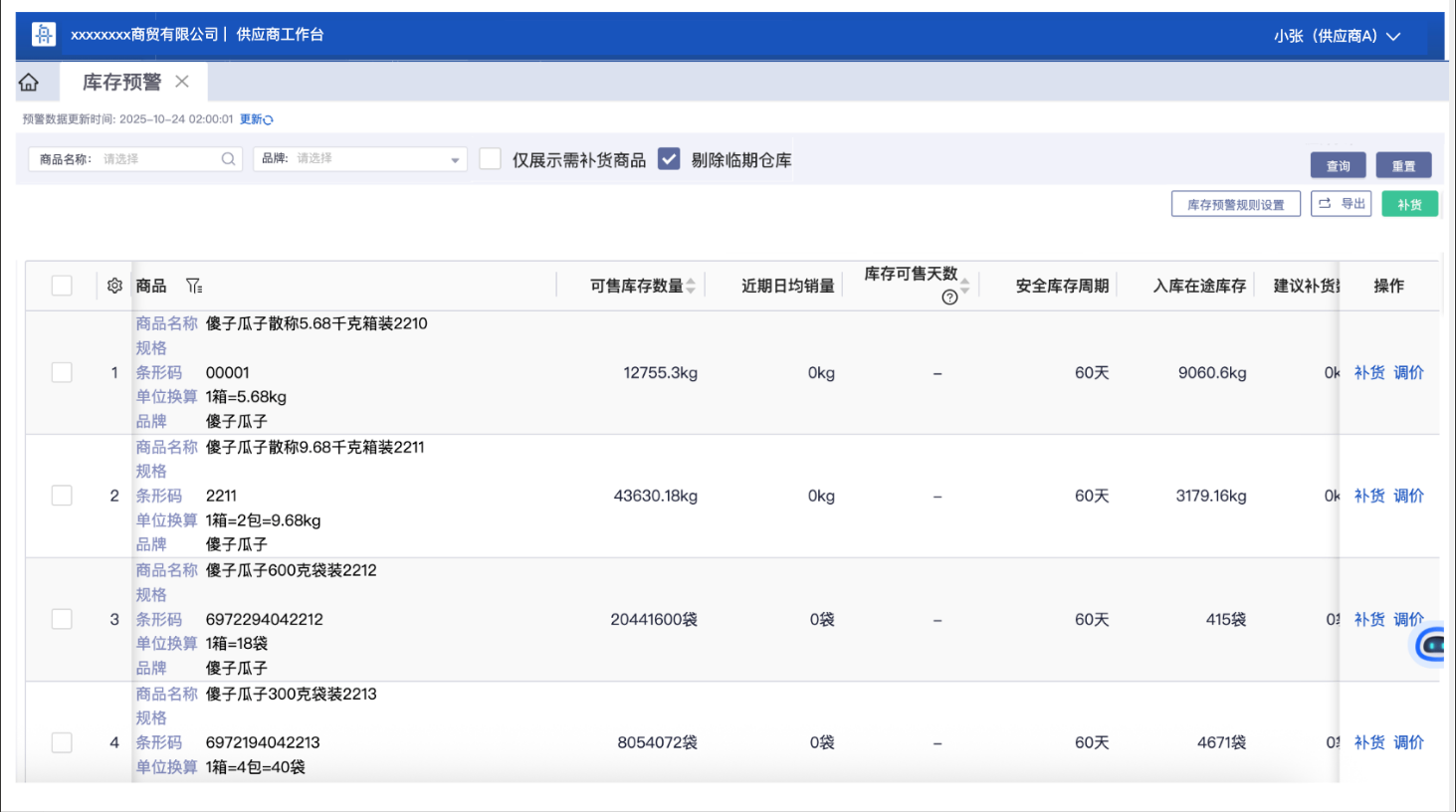Click the search icon in 商品名称 field
Screen dimensions: 1456x812
coord(228,159)
